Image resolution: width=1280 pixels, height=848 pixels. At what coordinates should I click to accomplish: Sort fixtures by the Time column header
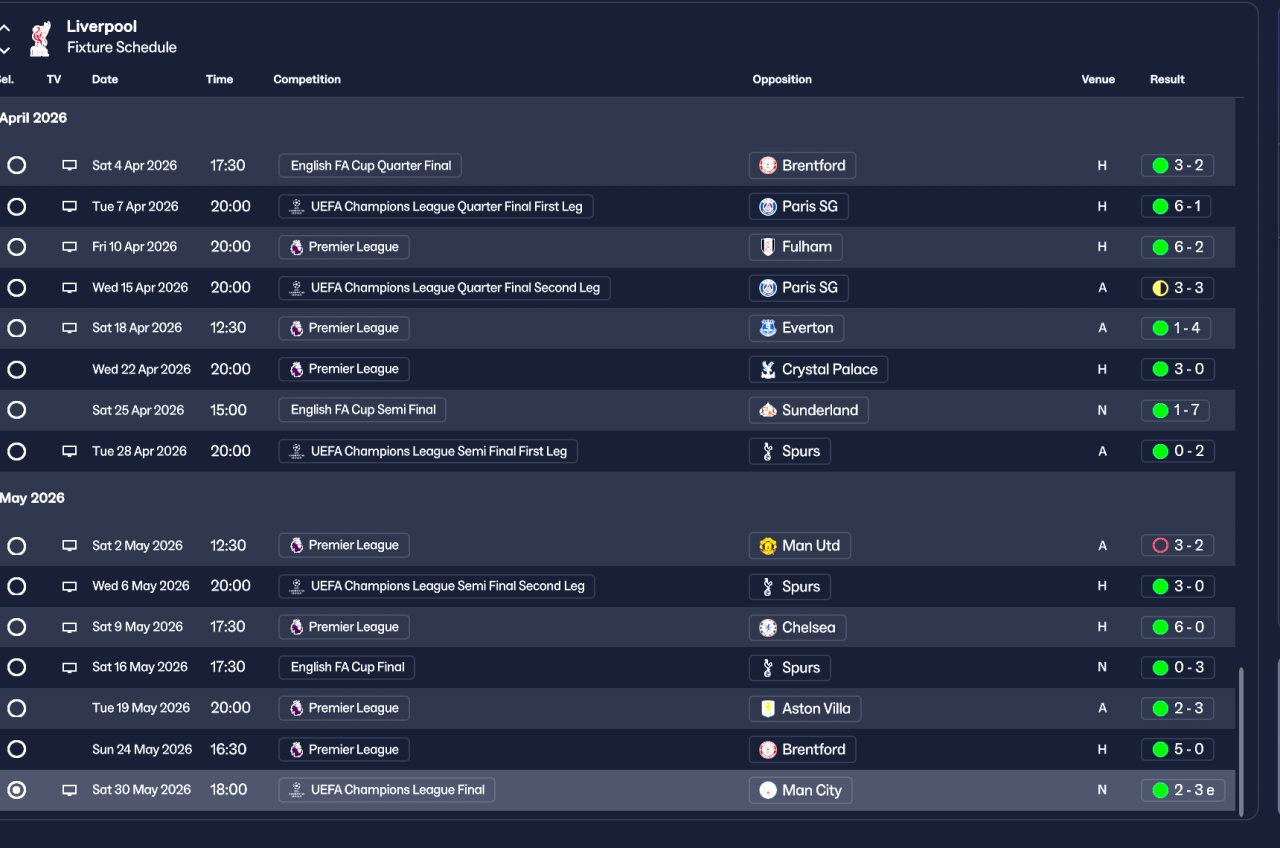pos(219,80)
